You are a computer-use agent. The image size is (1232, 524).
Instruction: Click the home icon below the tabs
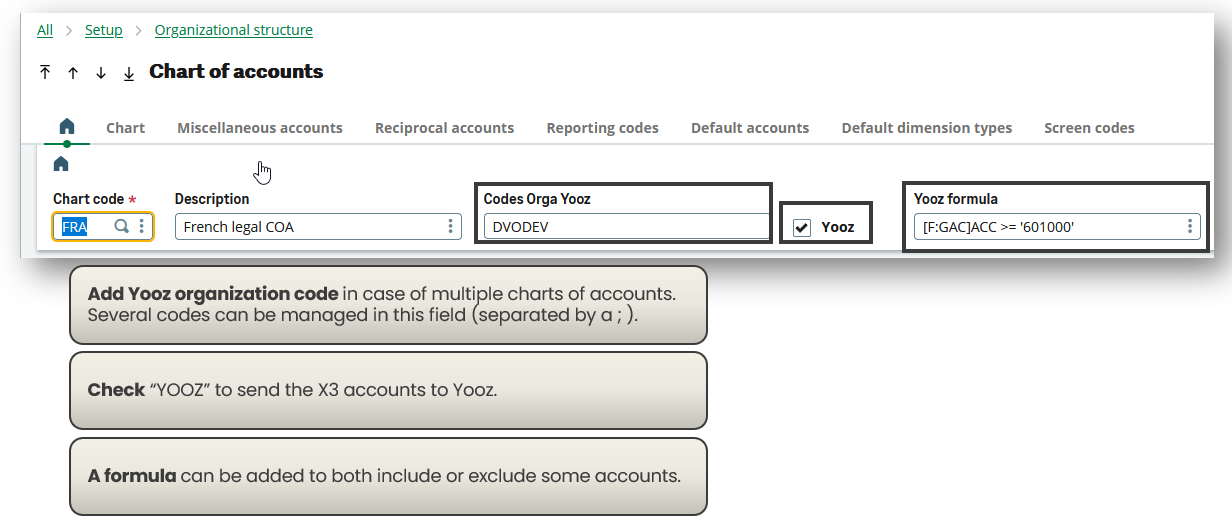click(x=61, y=163)
